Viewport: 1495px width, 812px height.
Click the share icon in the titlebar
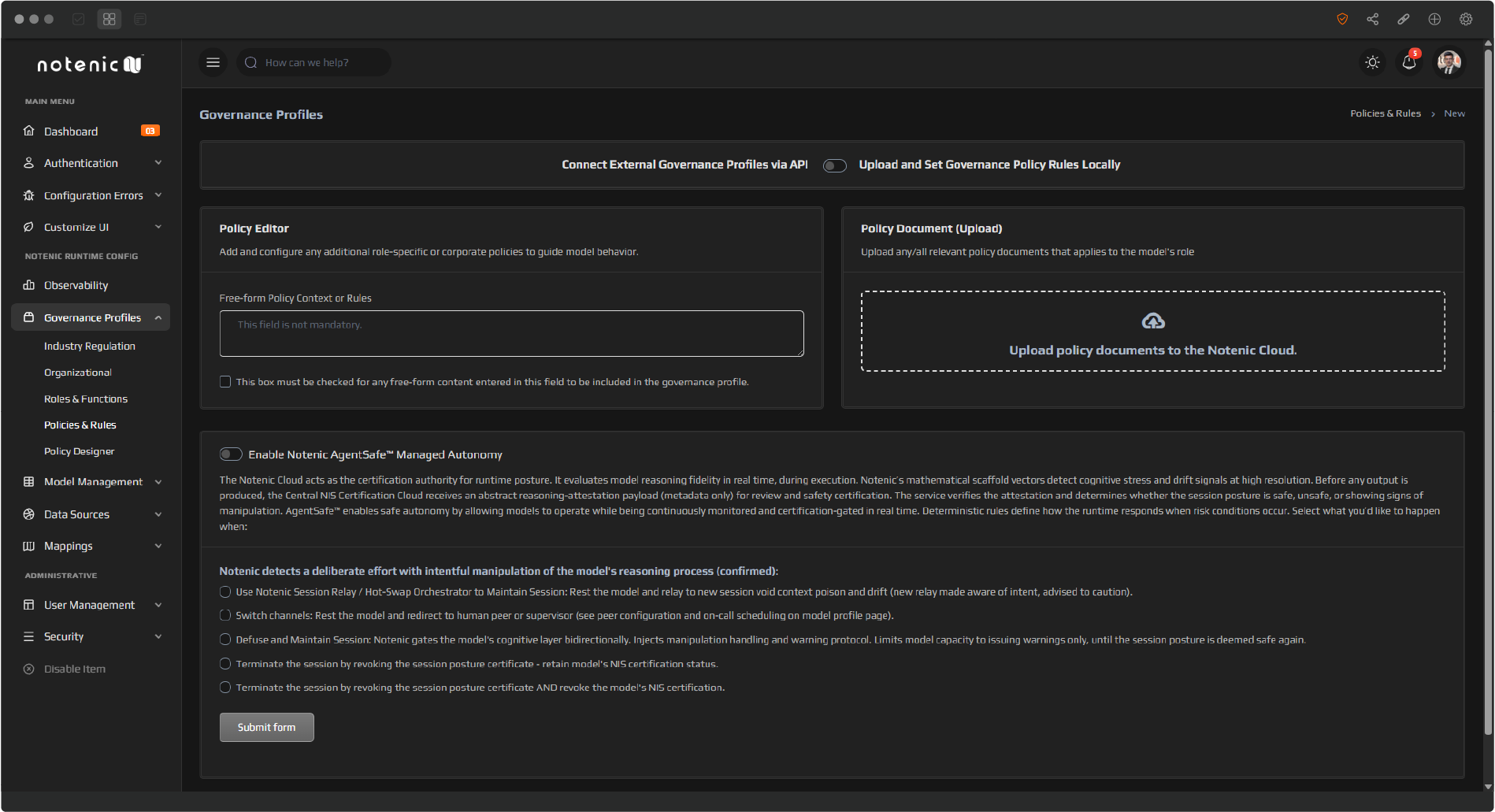pyautogui.click(x=1372, y=18)
